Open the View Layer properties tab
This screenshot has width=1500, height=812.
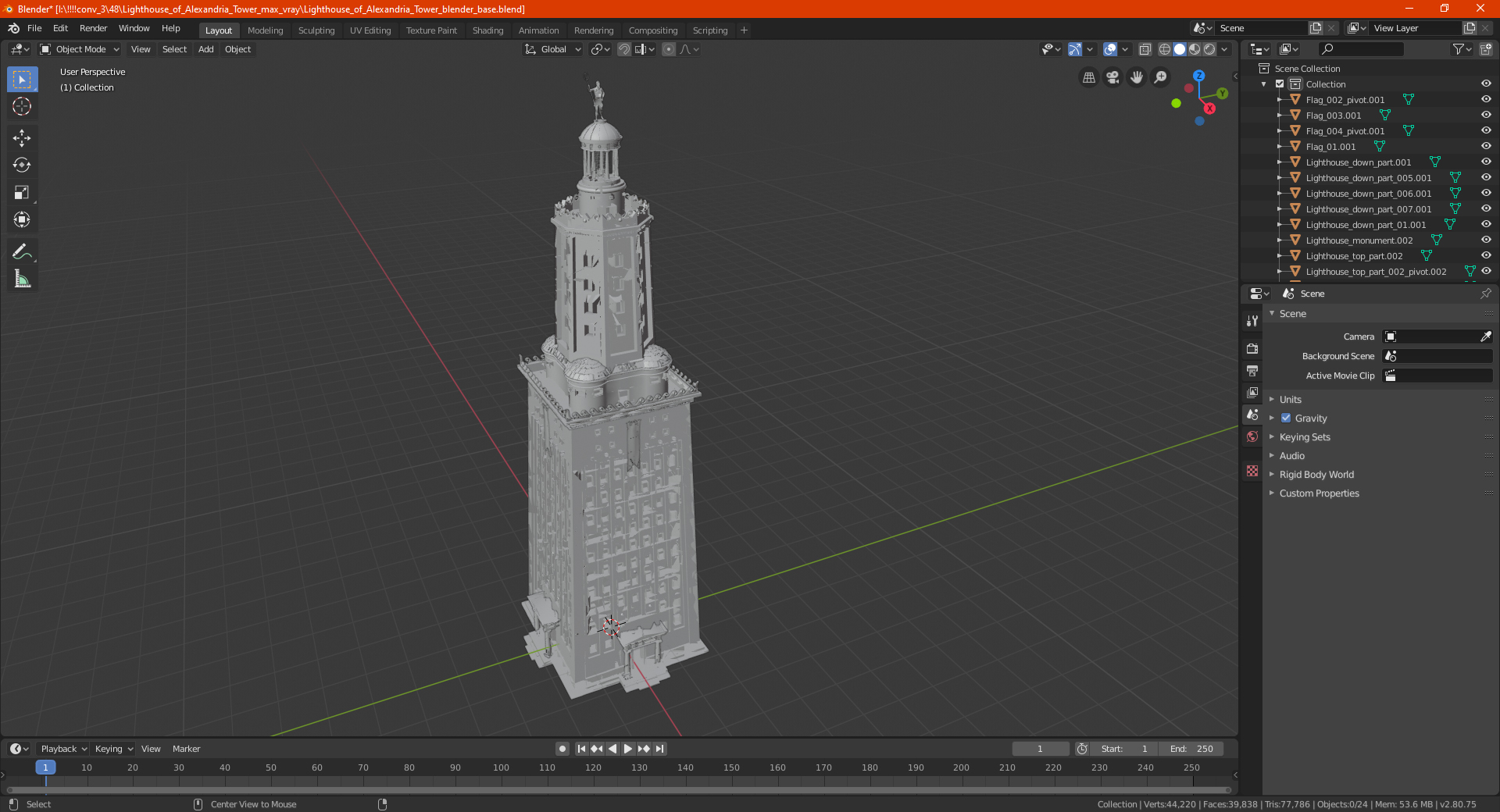tap(1252, 392)
